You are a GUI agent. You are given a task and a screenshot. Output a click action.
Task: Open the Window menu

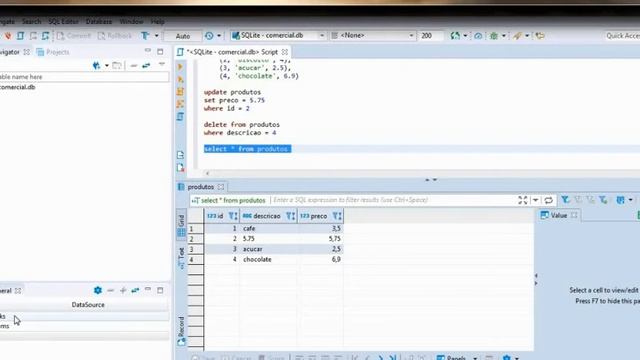coord(131,21)
